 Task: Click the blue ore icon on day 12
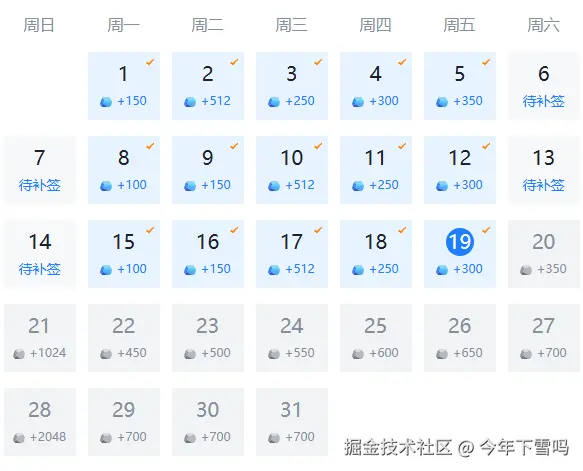point(442,186)
